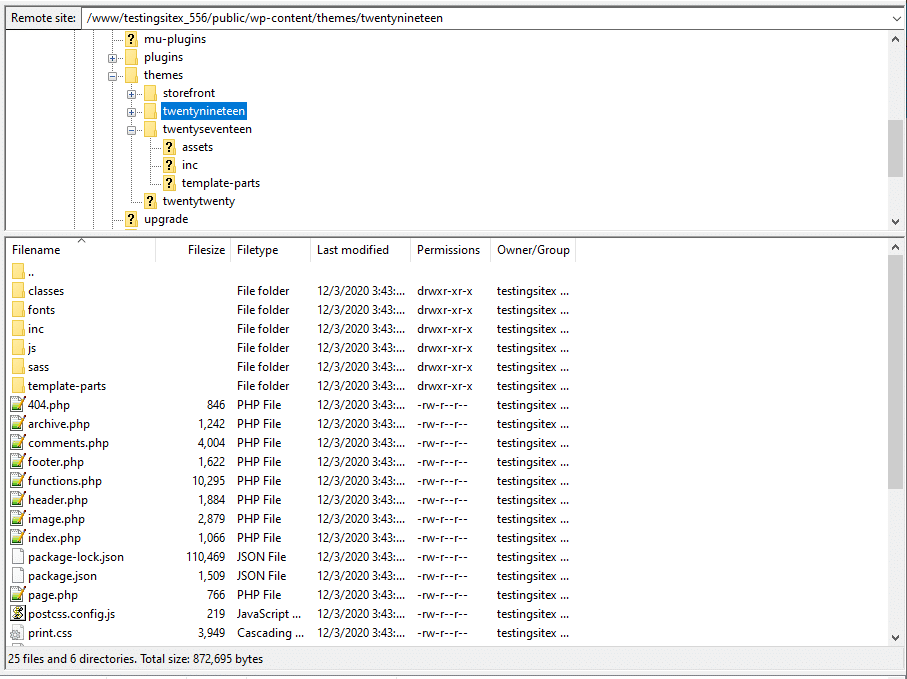Collapse the twentyseventeen folder node
Screen dimensions: 907x679
[131, 130]
